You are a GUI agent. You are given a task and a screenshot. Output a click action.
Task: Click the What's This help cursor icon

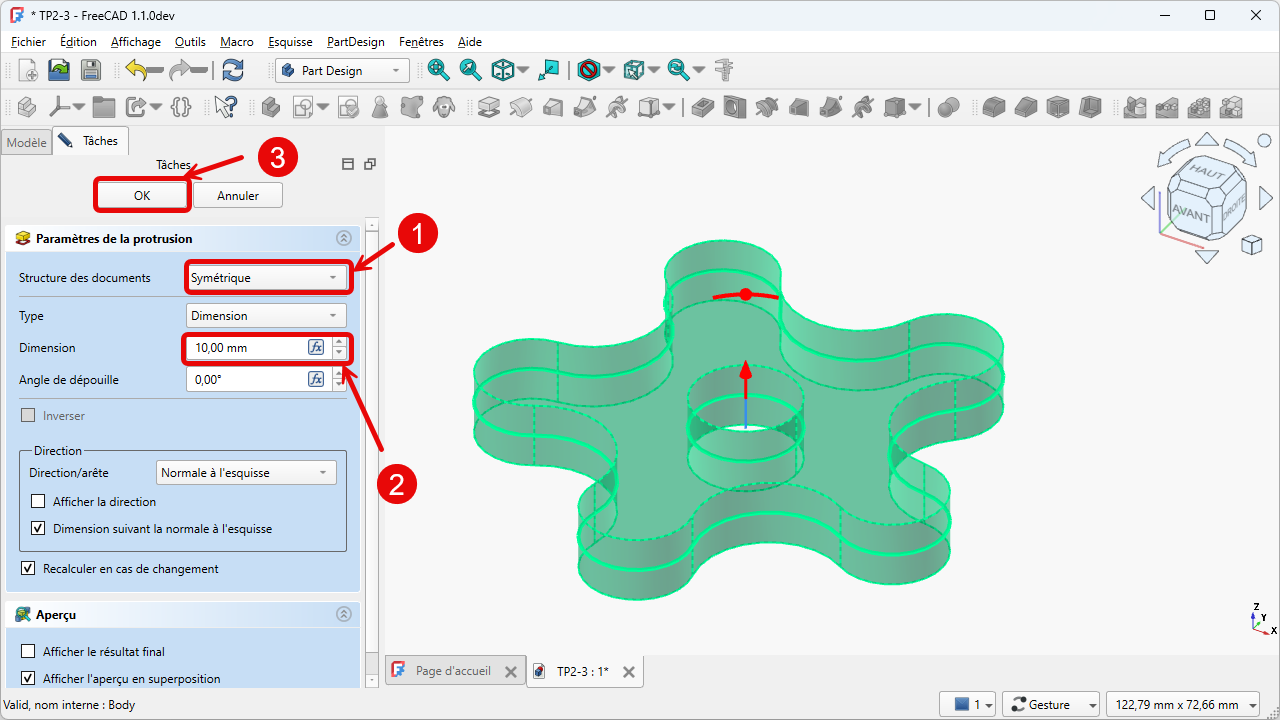pyautogui.click(x=226, y=106)
